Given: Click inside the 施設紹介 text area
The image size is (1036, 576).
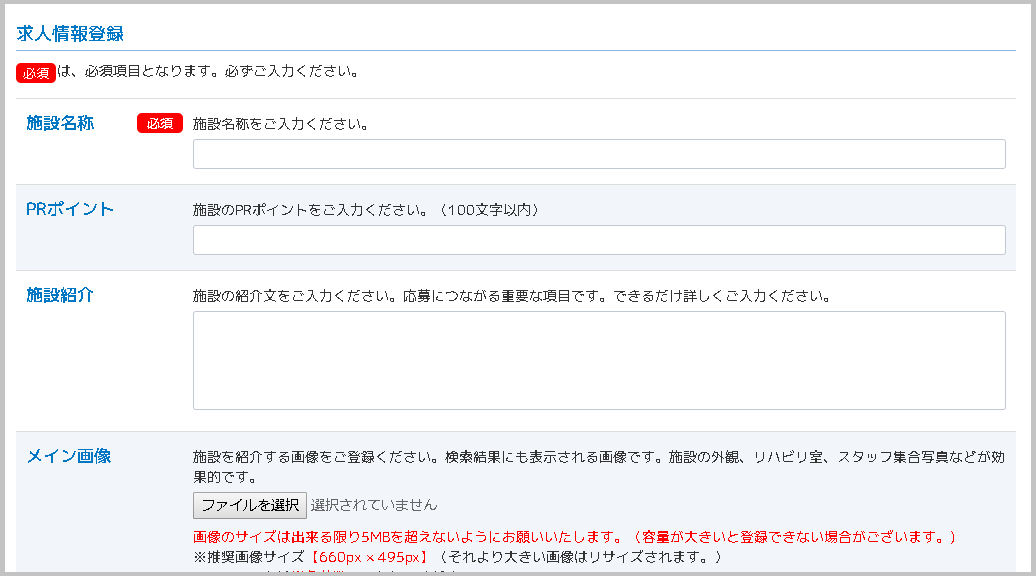Looking at the screenshot, I should (598, 360).
